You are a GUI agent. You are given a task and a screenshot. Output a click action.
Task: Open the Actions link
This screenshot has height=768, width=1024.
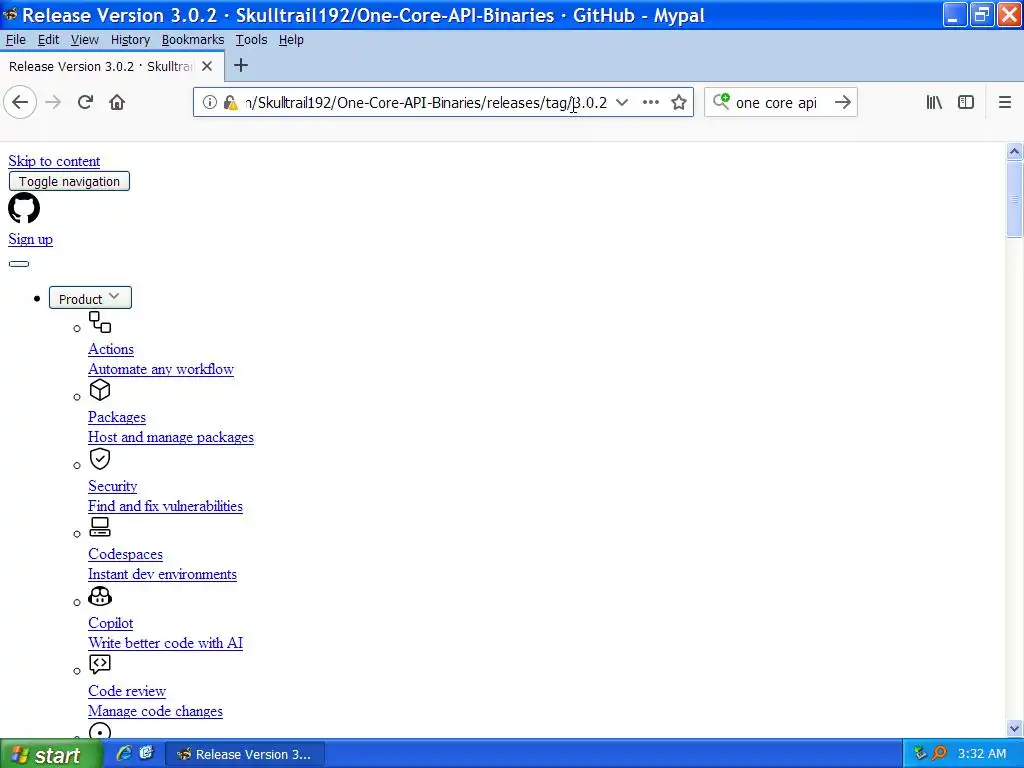point(111,349)
